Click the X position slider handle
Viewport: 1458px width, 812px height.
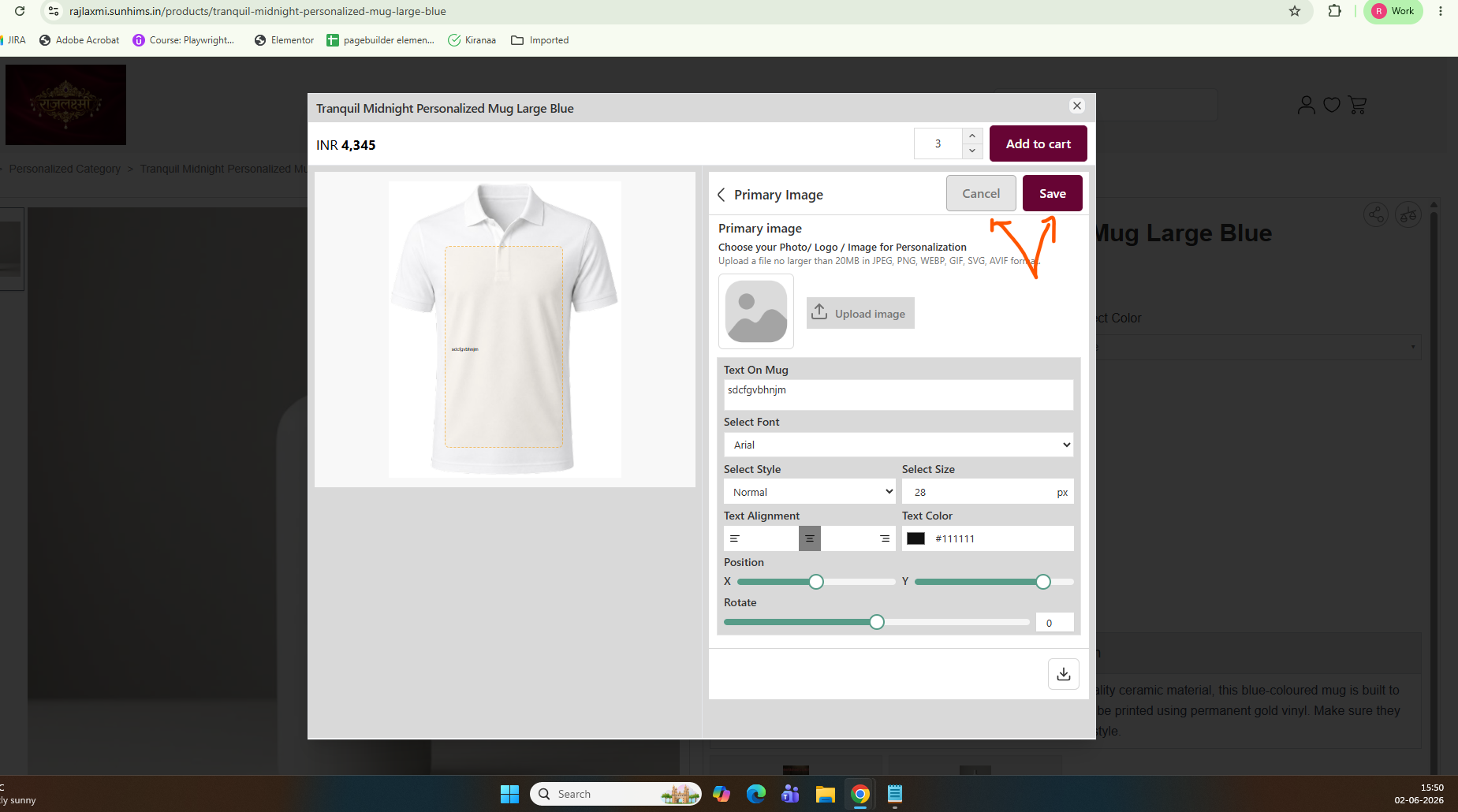[816, 582]
